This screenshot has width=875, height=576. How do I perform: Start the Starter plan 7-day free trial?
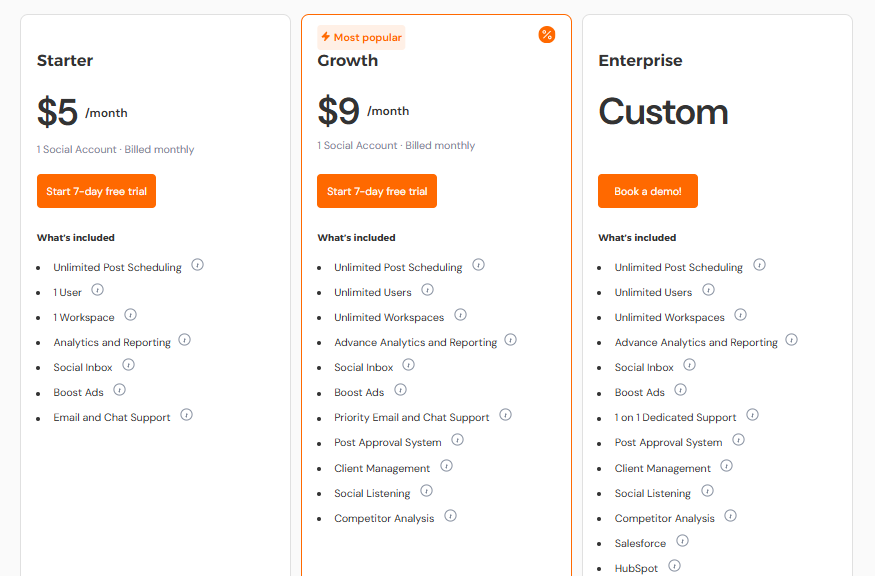[96, 191]
